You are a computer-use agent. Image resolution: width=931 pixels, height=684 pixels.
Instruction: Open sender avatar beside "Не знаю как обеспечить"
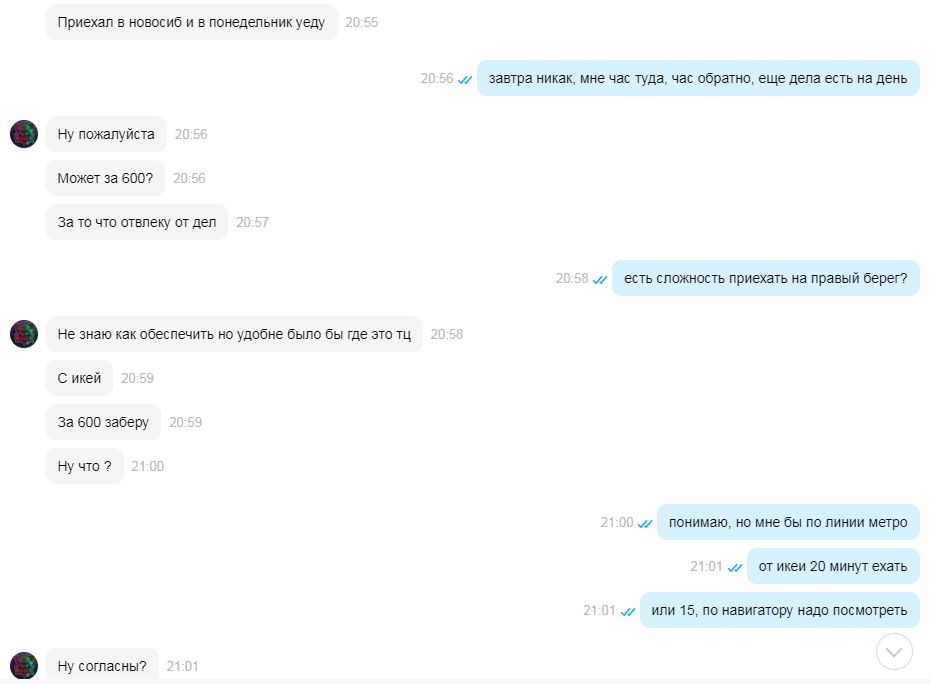(24, 334)
